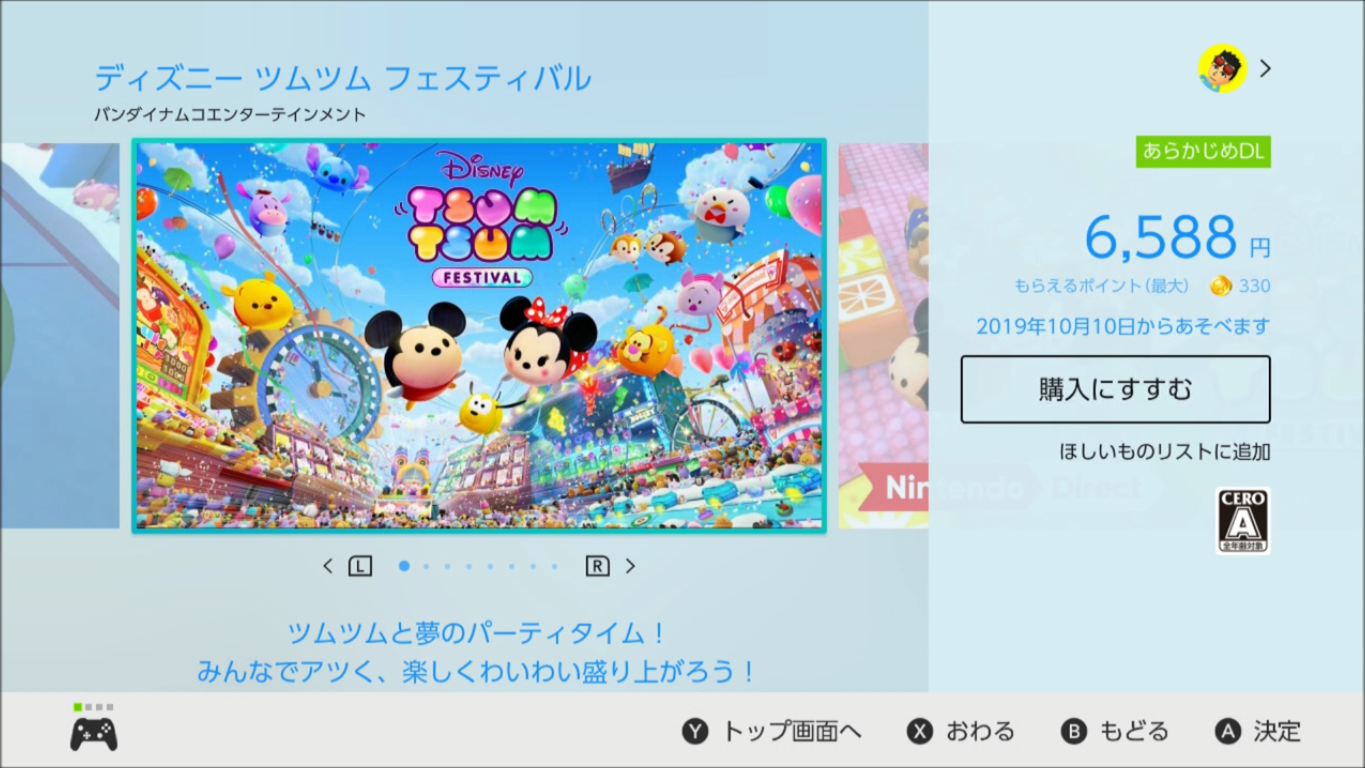This screenshot has height=768, width=1365.
Task: Open the user profile avatar icon
Action: (1222, 68)
